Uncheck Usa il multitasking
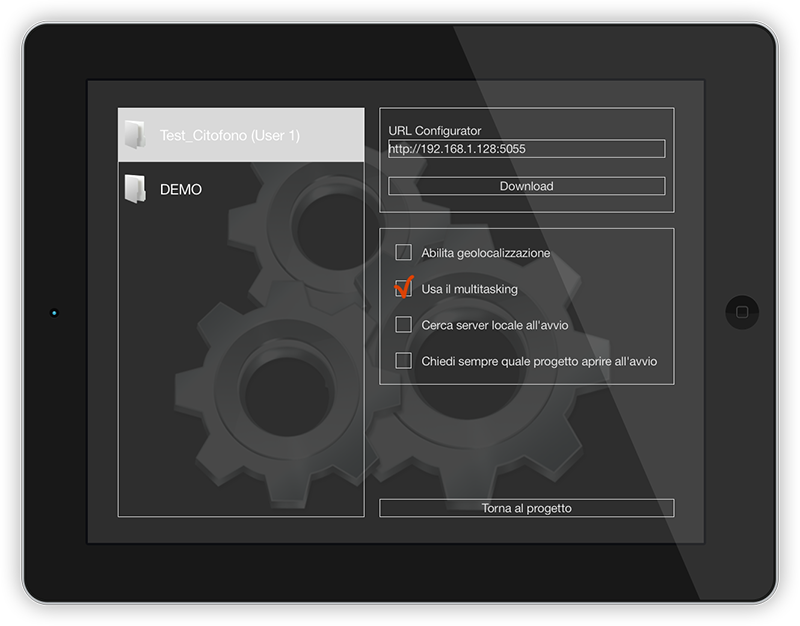 click(404, 288)
